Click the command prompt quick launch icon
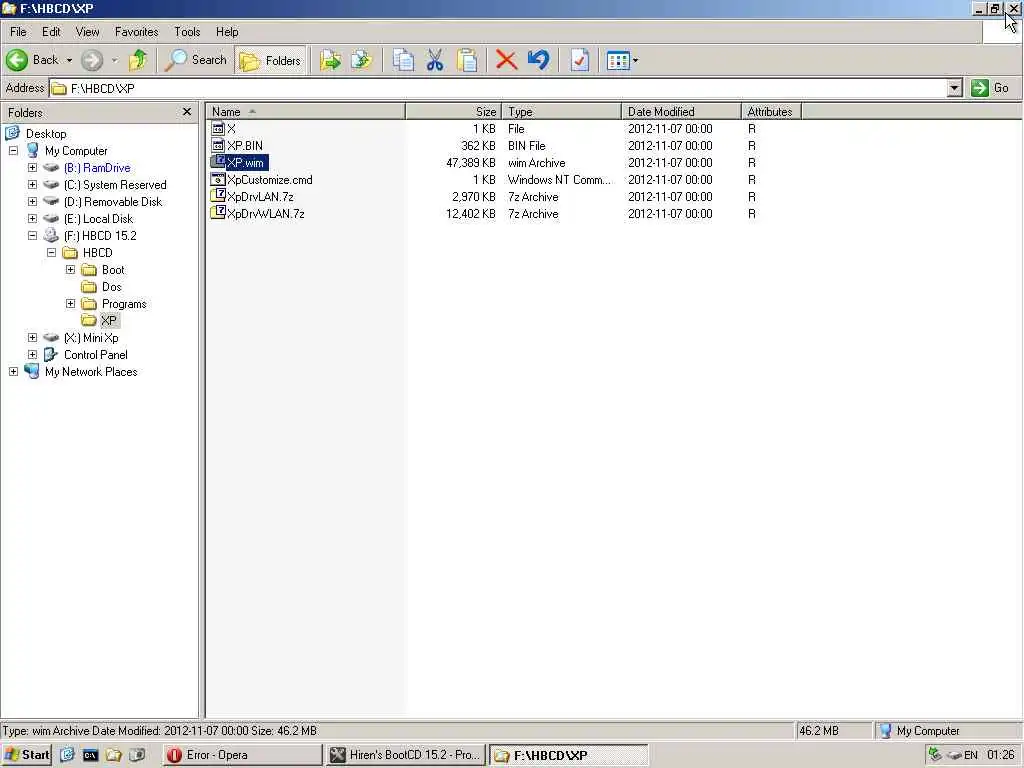 coord(90,755)
